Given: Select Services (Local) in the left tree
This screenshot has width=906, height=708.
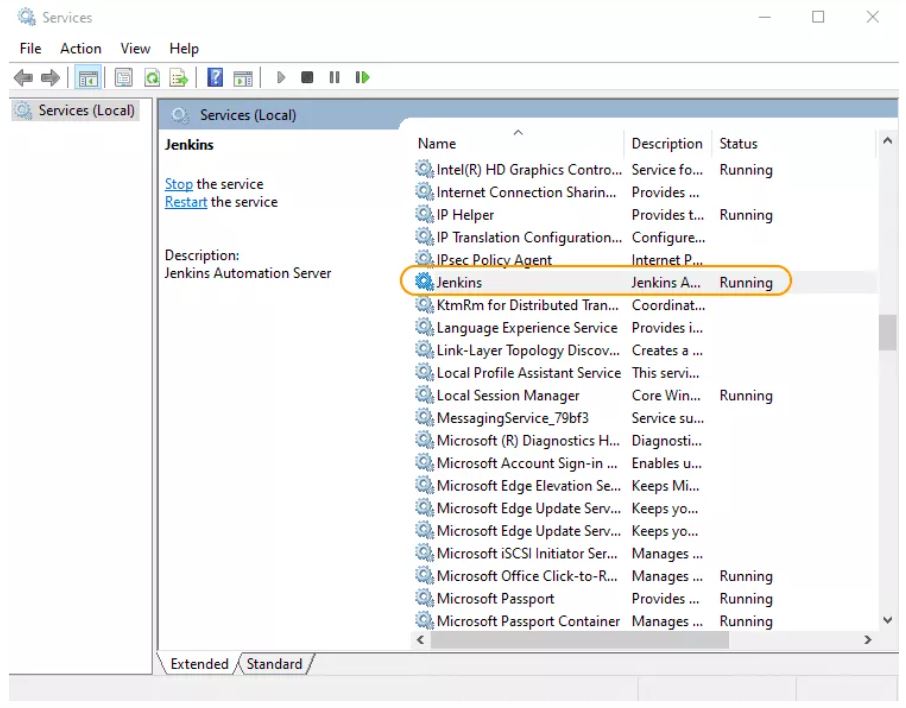Looking at the screenshot, I should click(x=83, y=110).
